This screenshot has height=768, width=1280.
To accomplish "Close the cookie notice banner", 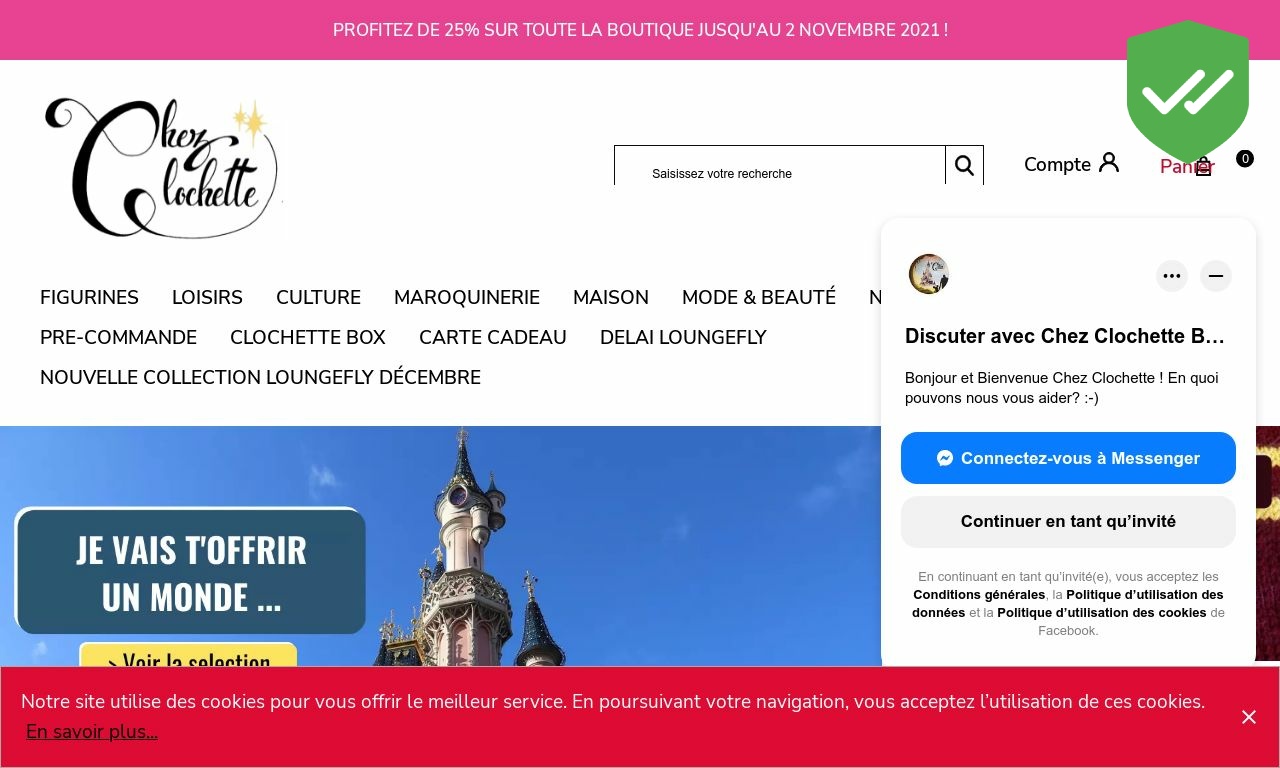I will (1249, 717).
